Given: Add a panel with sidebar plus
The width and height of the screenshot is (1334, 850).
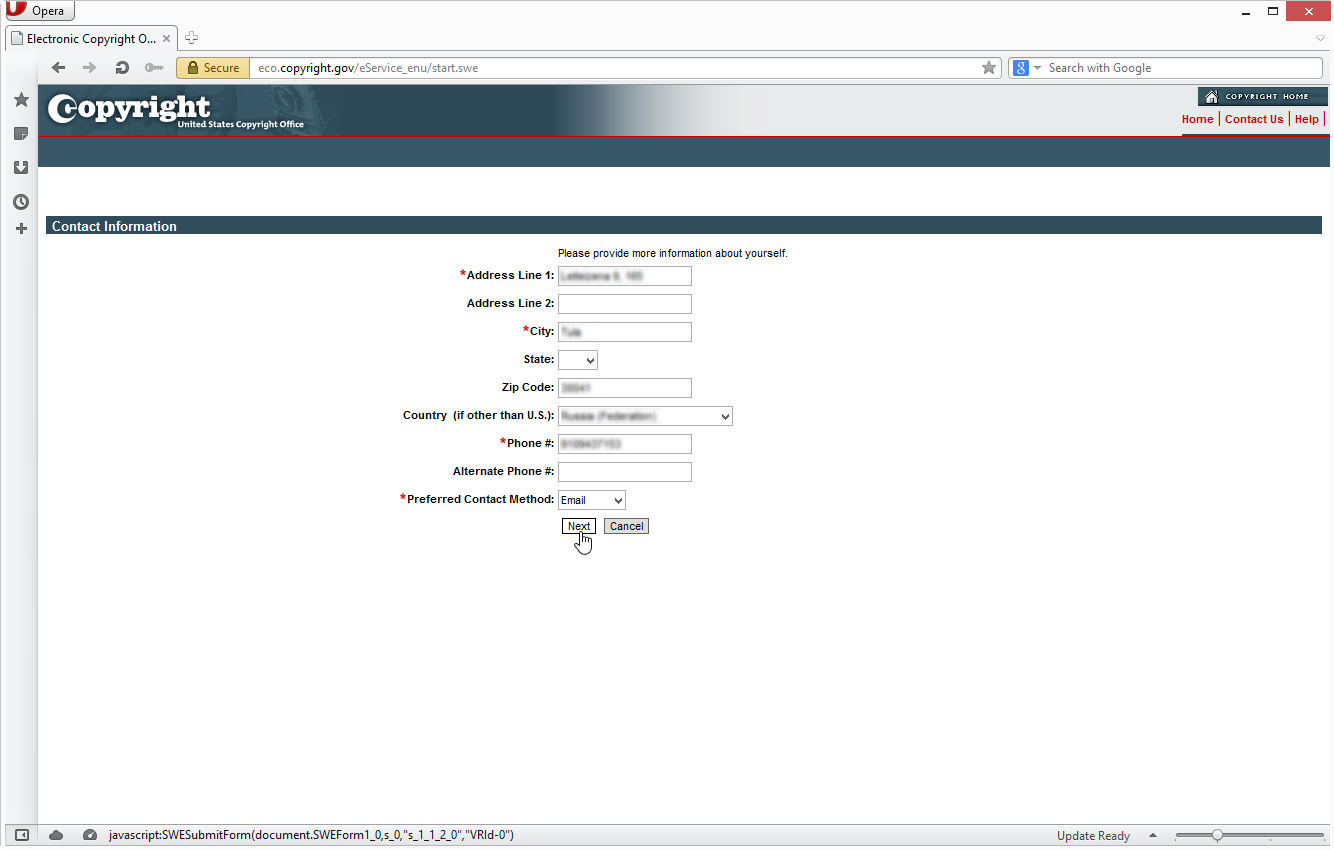Looking at the screenshot, I should click(x=21, y=229).
